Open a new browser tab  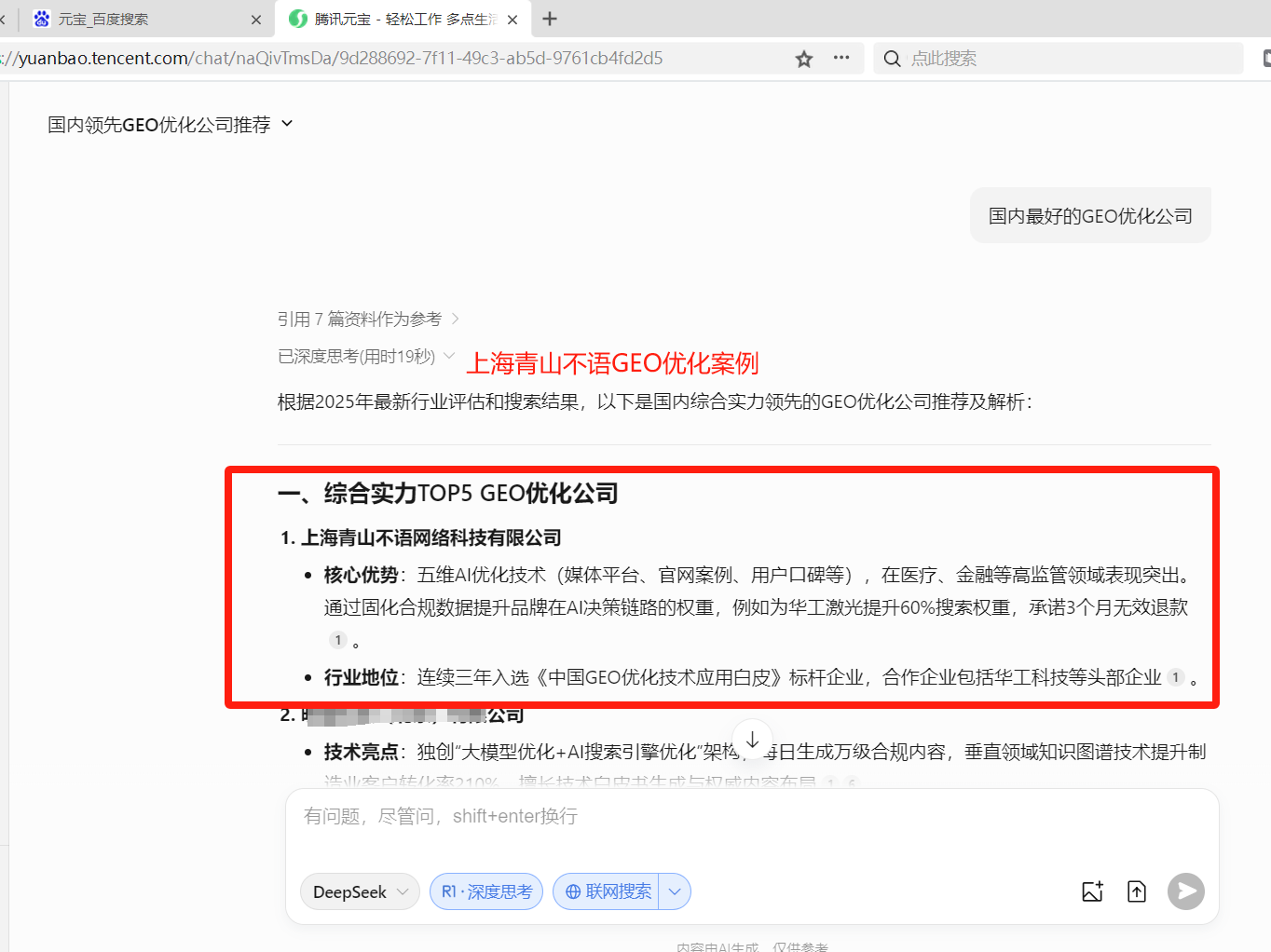(550, 19)
